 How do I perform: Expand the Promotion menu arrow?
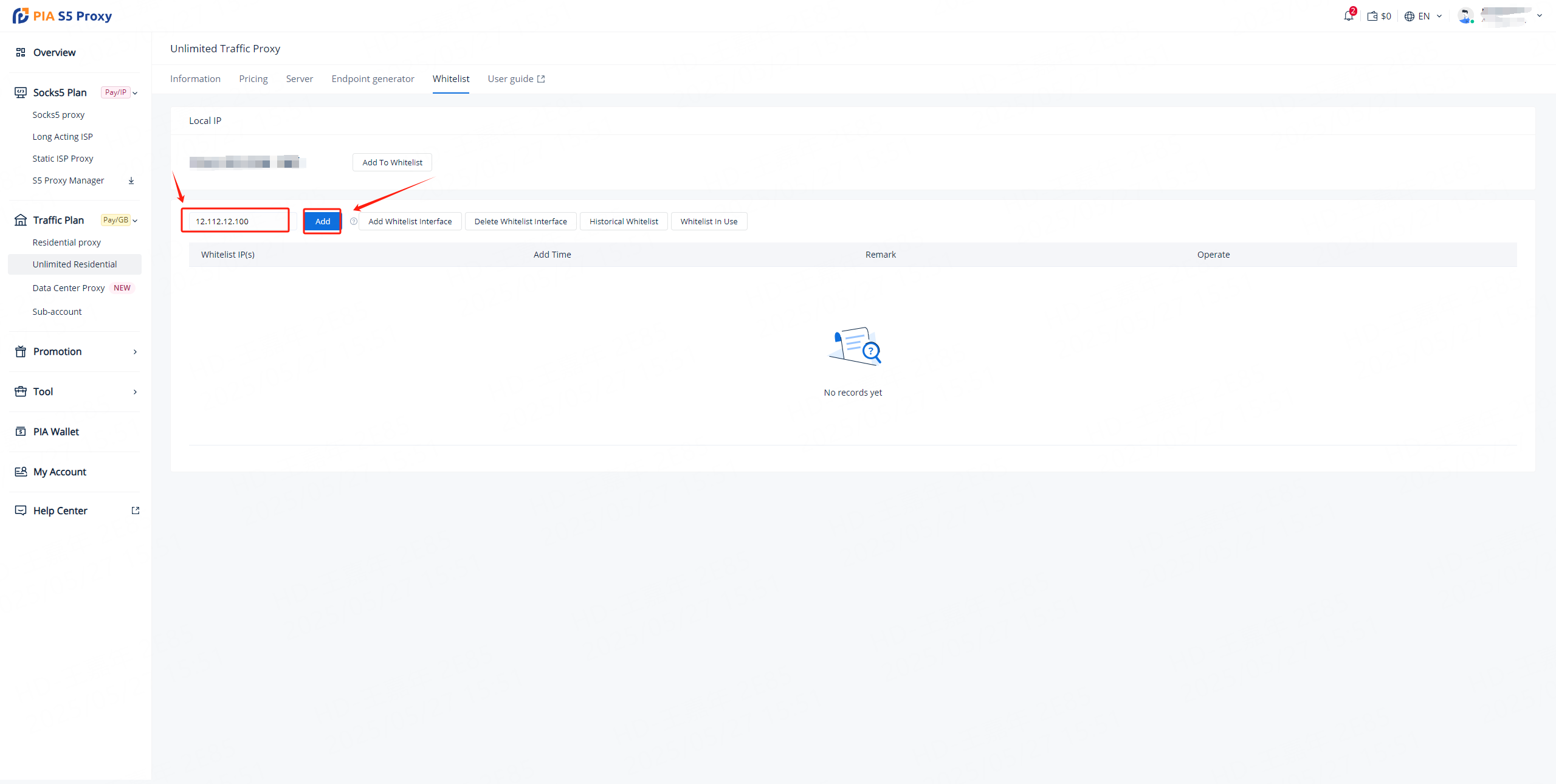(x=135, y=352)
